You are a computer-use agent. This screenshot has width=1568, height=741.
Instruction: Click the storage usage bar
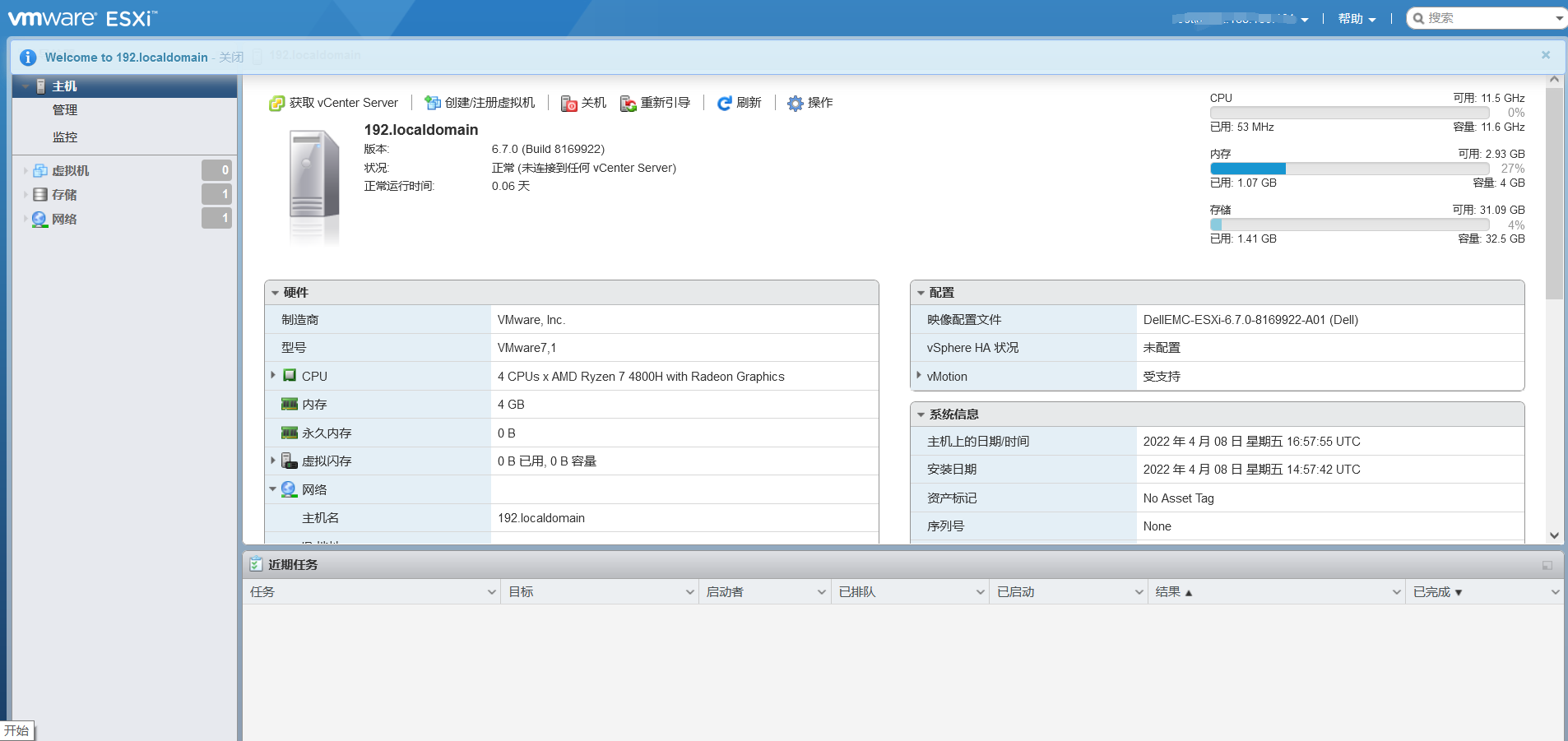[x=1349, y=225]
